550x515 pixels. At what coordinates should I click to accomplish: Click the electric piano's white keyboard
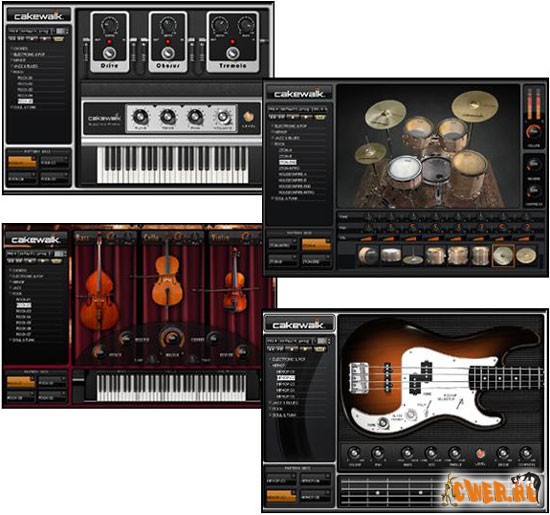tap(173, 164)
